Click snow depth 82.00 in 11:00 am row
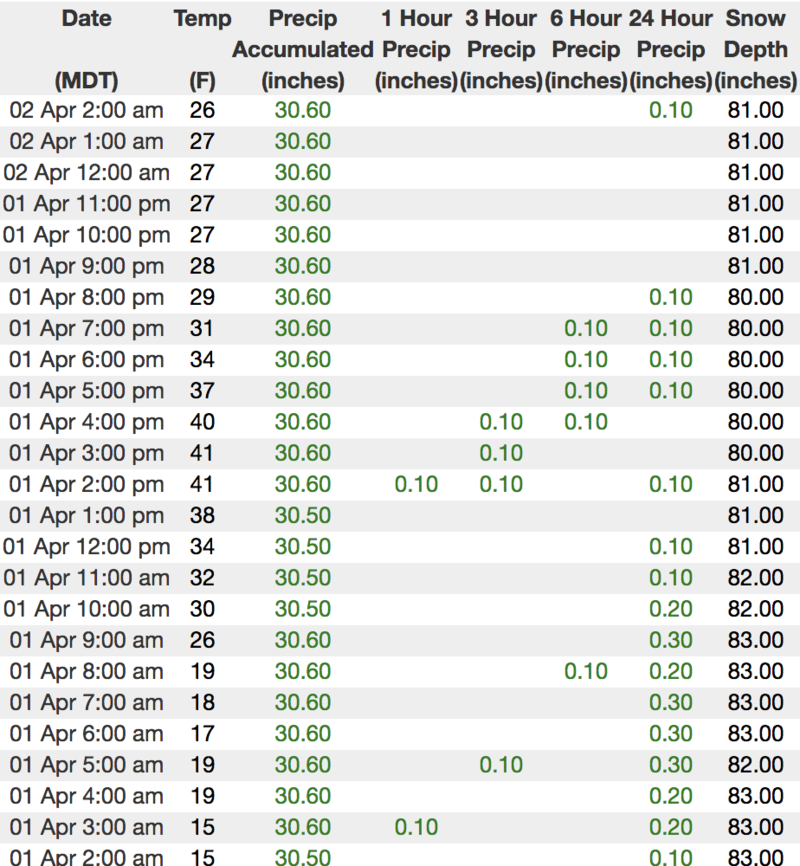800x866 pixels. click(756, 578)
